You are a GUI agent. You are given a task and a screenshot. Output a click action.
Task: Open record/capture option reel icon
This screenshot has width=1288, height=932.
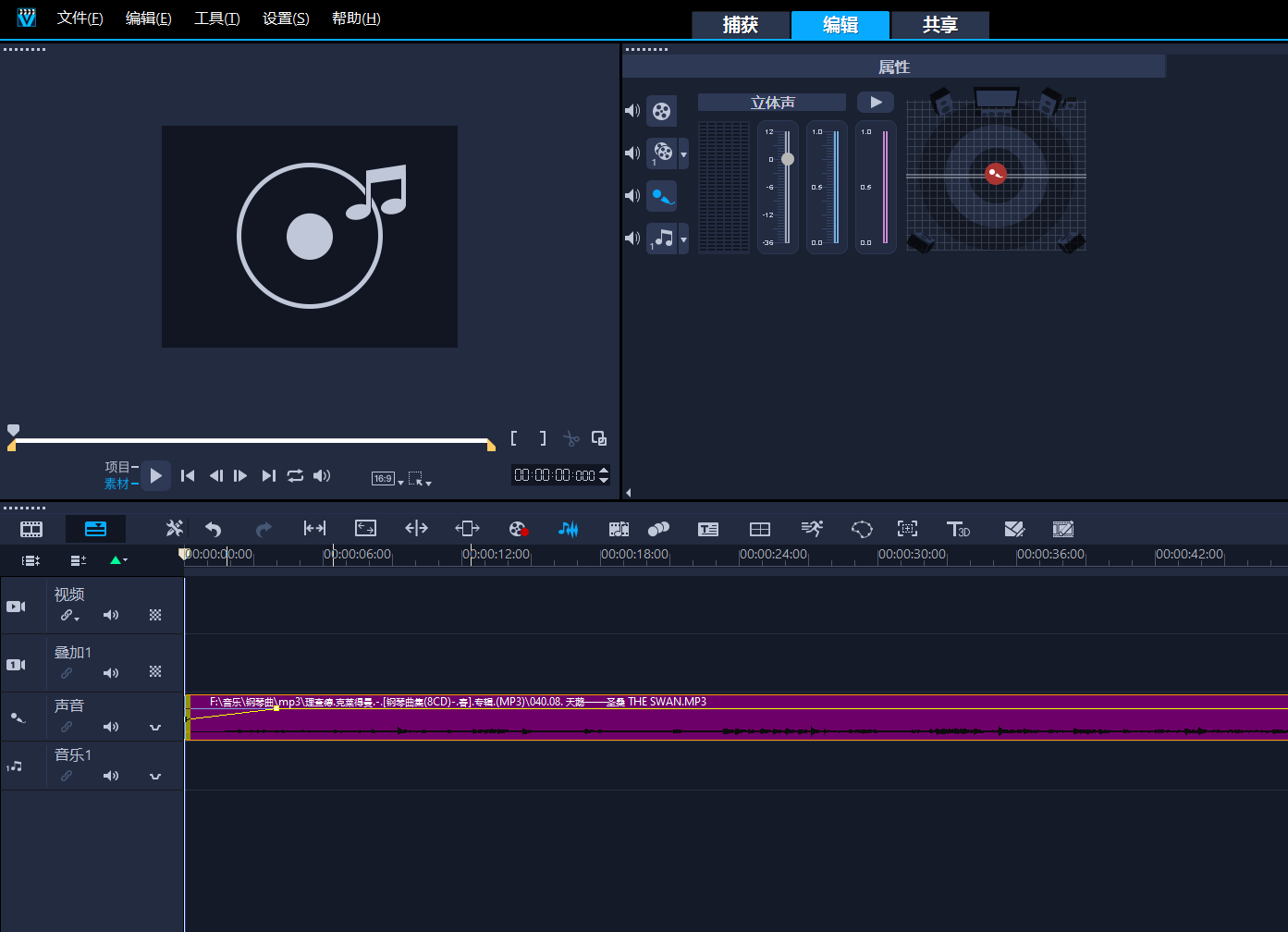coord(518,529)
